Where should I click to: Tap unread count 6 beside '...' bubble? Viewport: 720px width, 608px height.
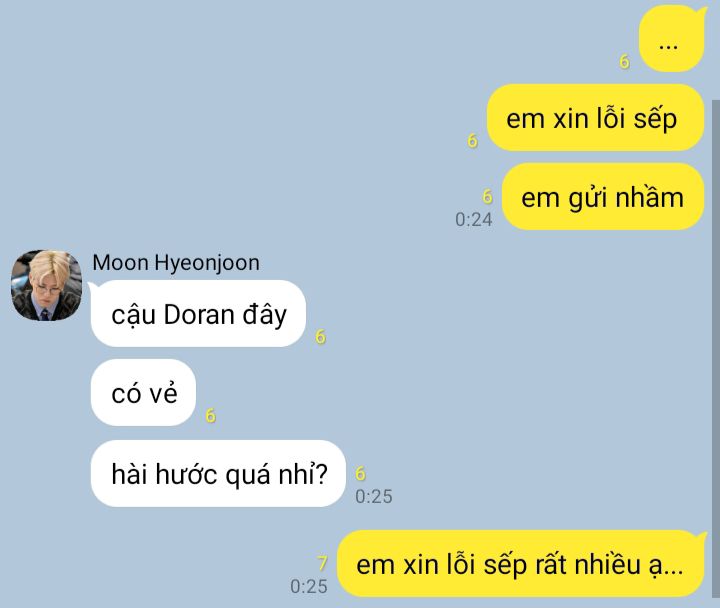coord(624,61)
